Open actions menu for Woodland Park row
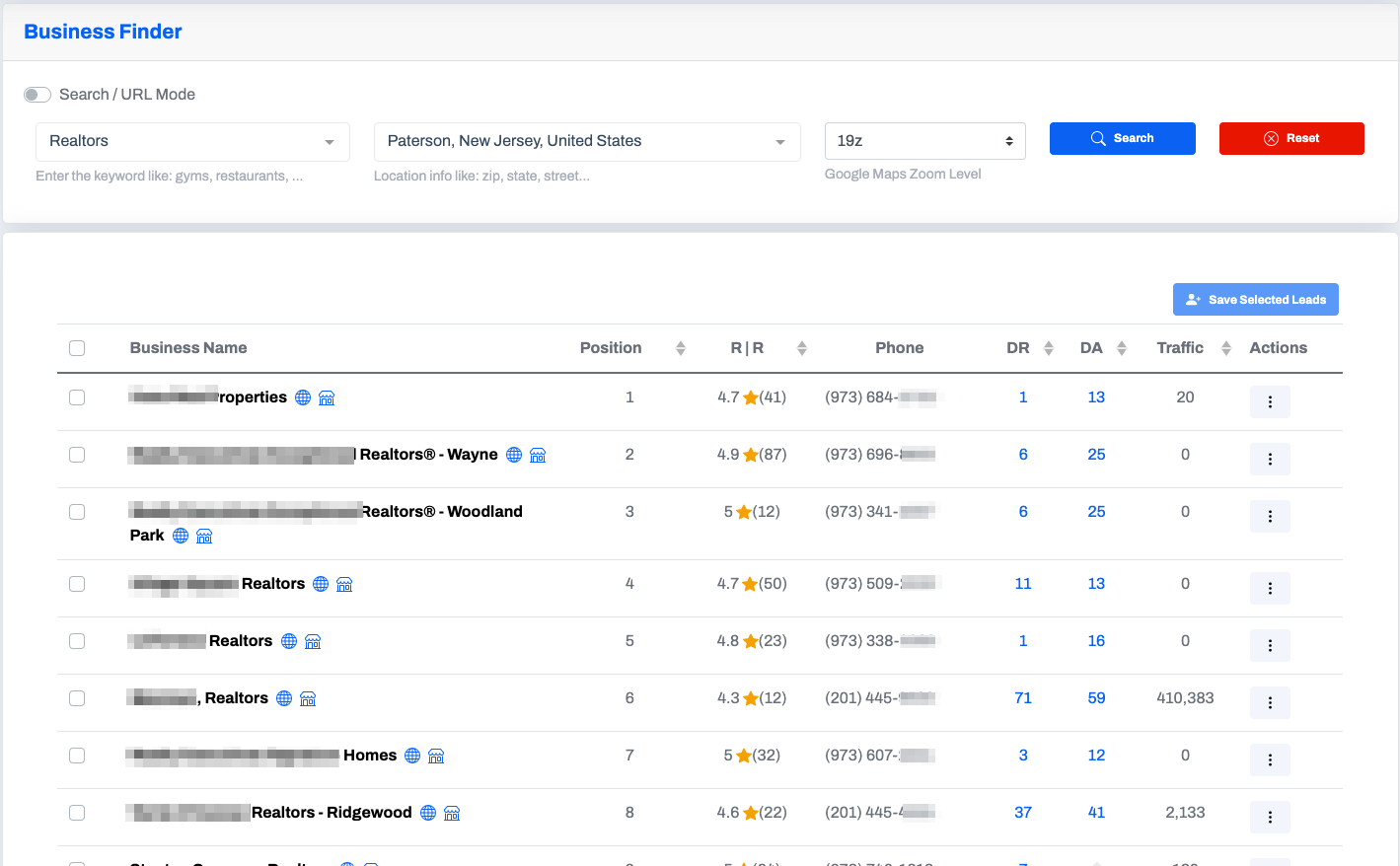This screenshot has width=1400, height=866. [1270, 516]
